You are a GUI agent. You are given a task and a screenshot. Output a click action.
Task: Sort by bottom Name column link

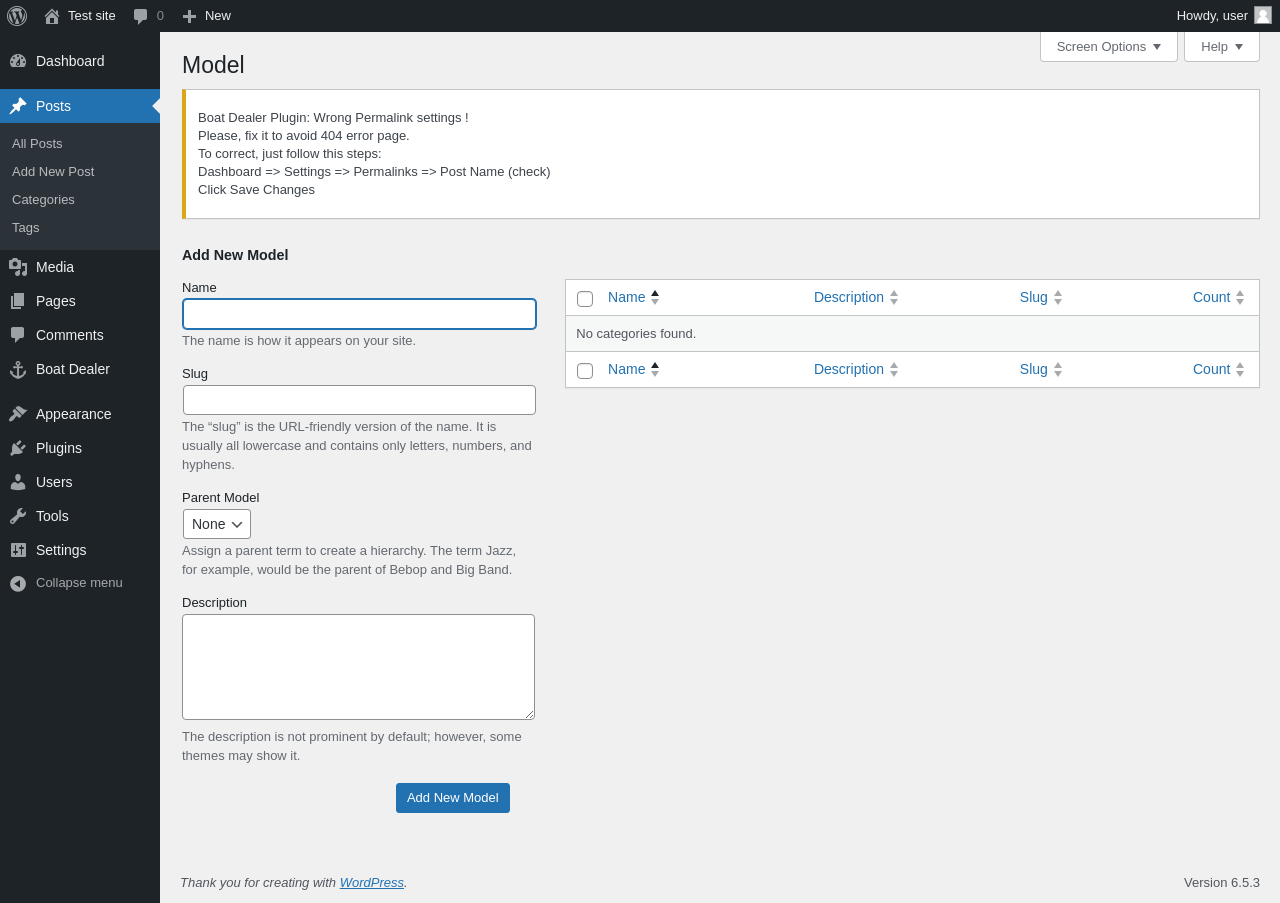pyautogui.click(x=627, y=369)
